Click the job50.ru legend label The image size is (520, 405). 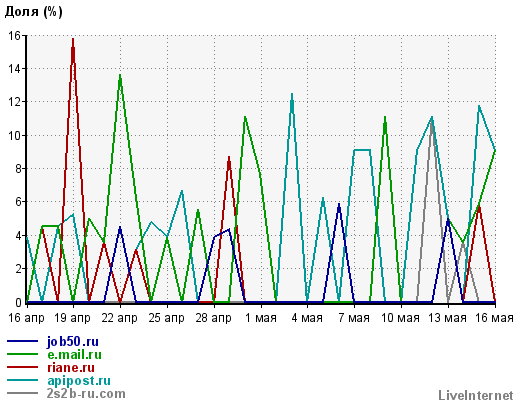(x=73, y=342)
